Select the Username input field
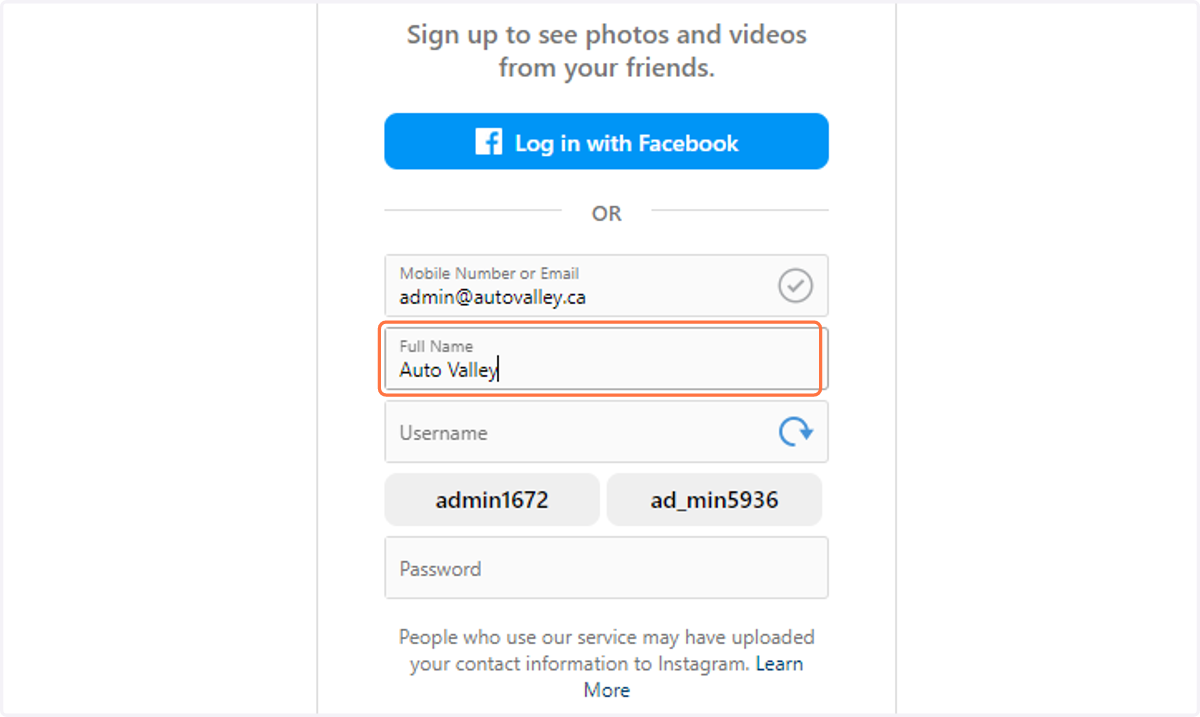Viewport: 1200px width, 717px height. click(x=606, y=432)
